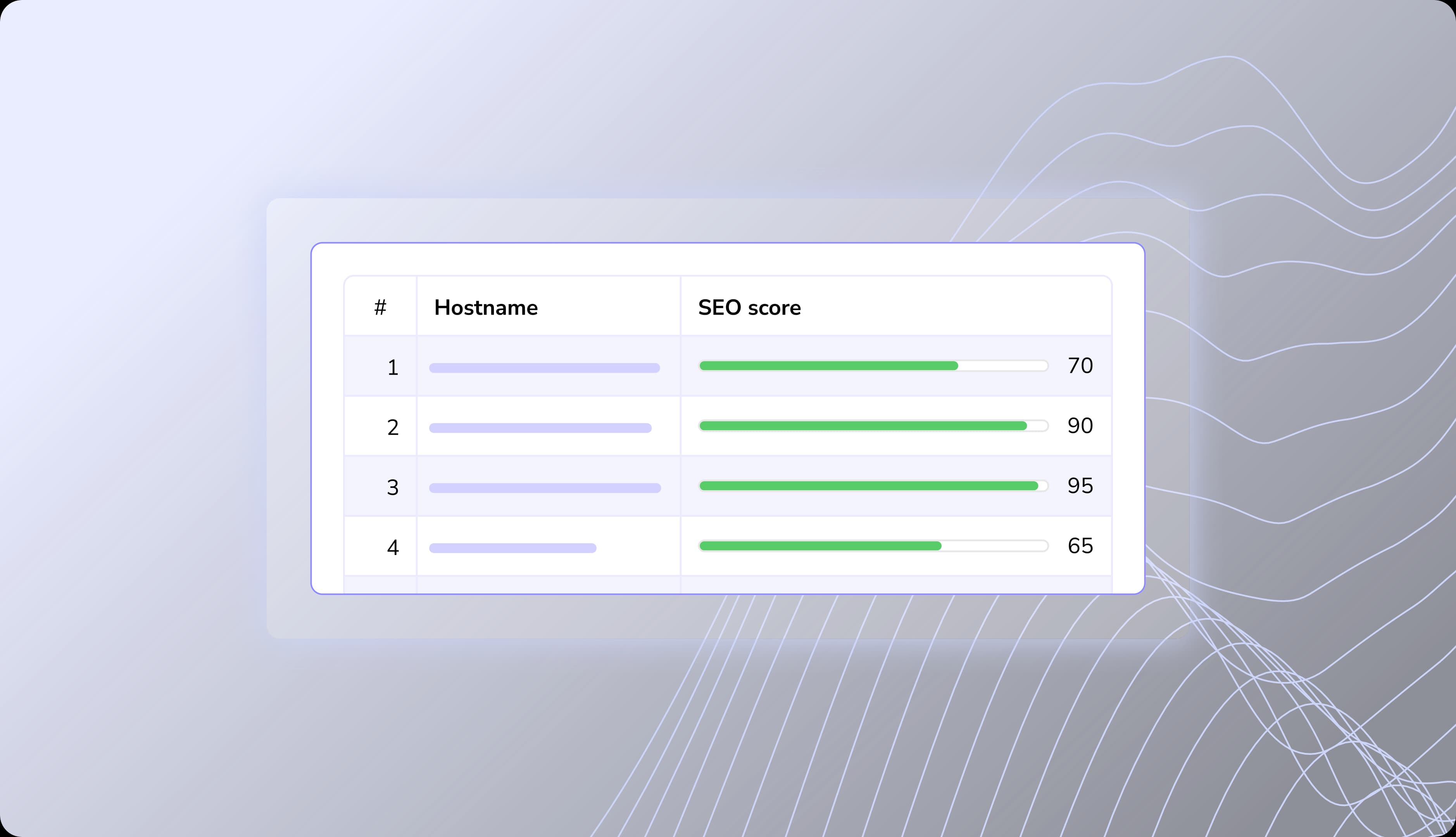
Task: Select the score value '65' in row 4
Action: [x=1080, y=546]
